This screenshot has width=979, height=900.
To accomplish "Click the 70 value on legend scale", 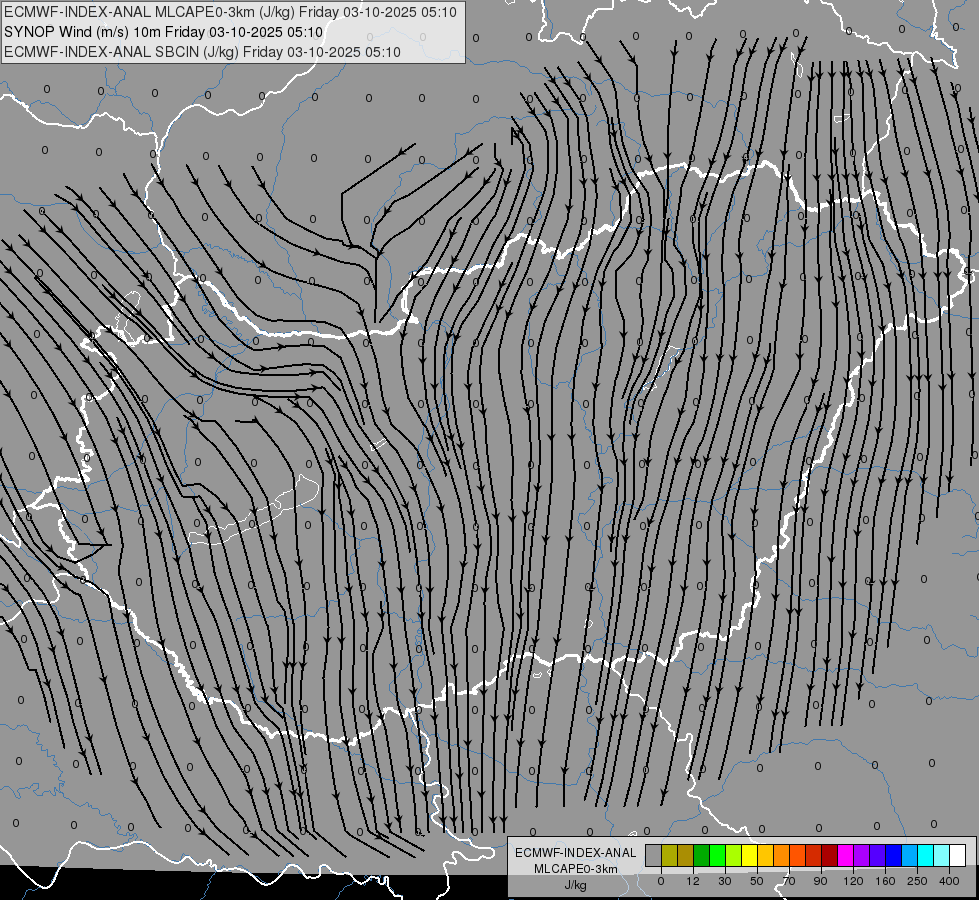I will (789, 881).
